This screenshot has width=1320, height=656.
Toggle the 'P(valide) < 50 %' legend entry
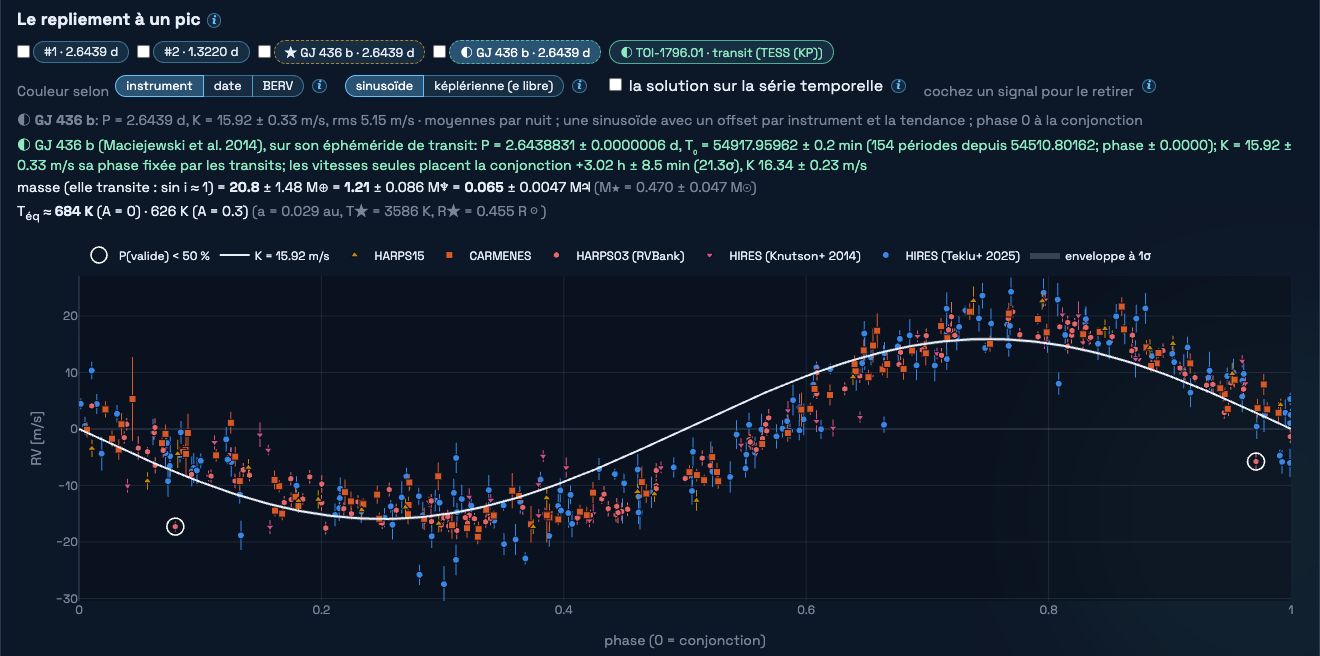point(150,256)
